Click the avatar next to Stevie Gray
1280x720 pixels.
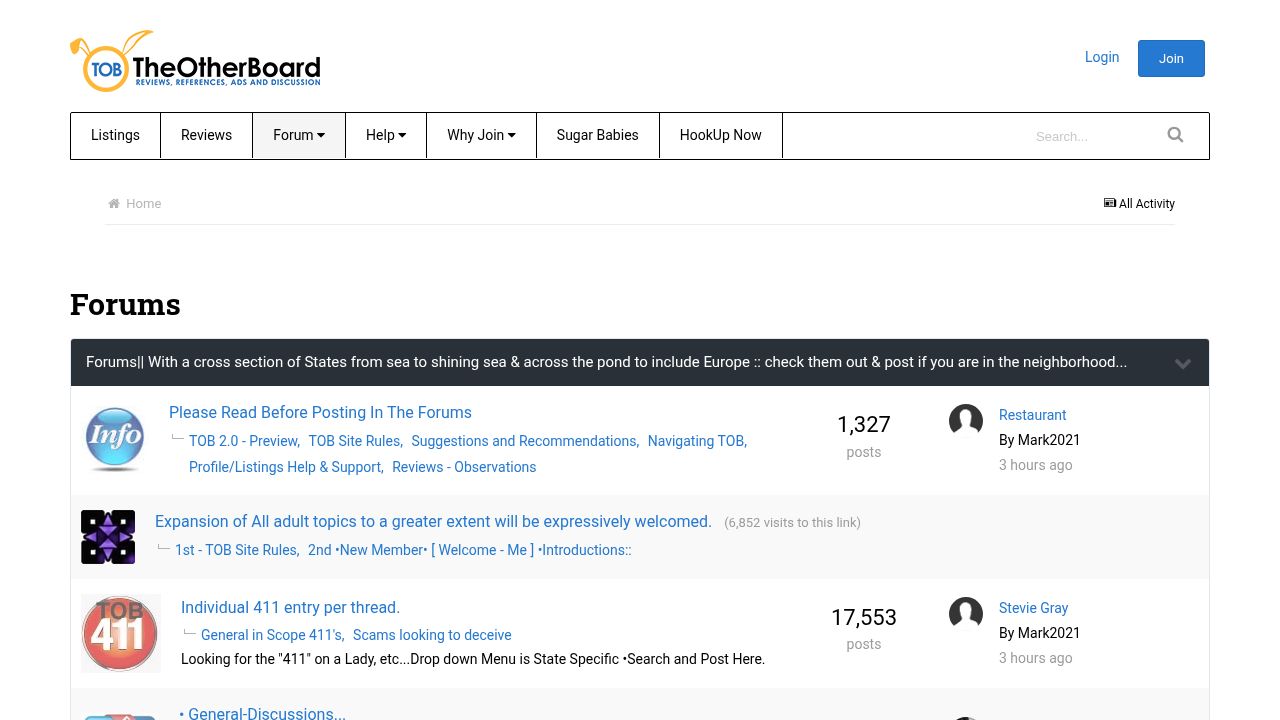coord(966,614)
